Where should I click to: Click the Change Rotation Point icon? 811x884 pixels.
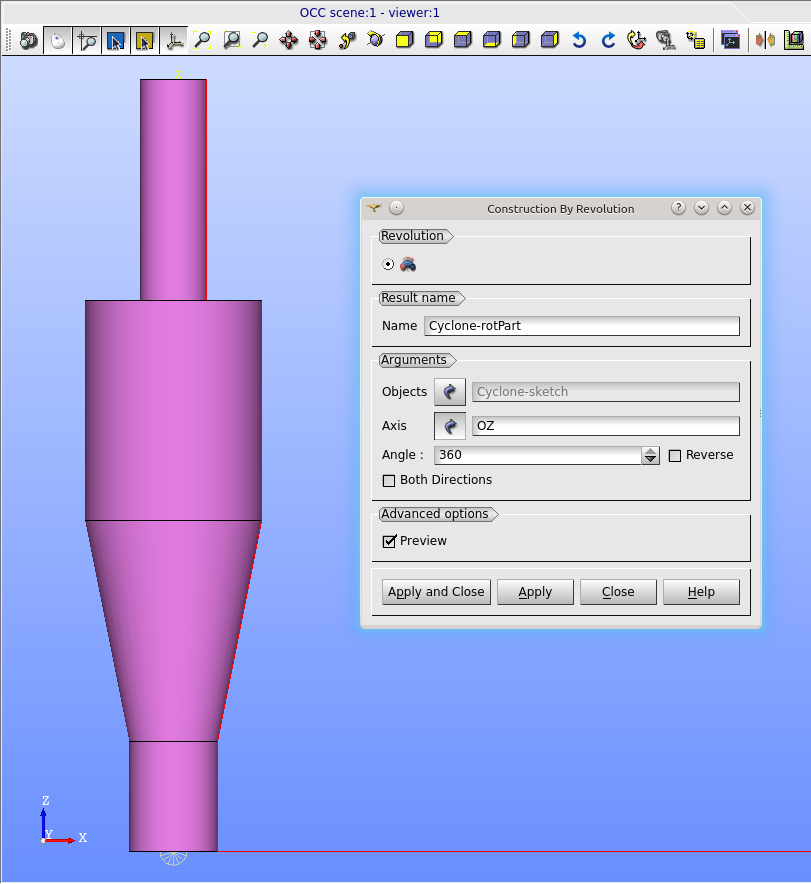(x=347, y=40)
